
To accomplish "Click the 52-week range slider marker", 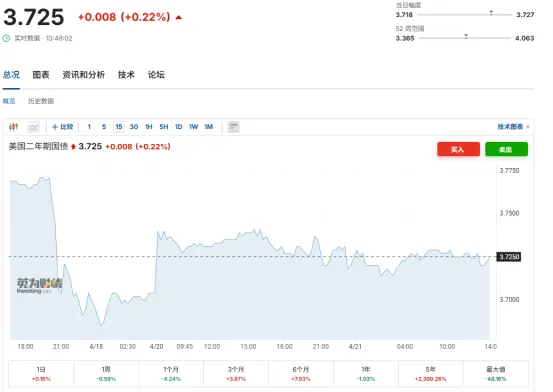I will [466, 36].
